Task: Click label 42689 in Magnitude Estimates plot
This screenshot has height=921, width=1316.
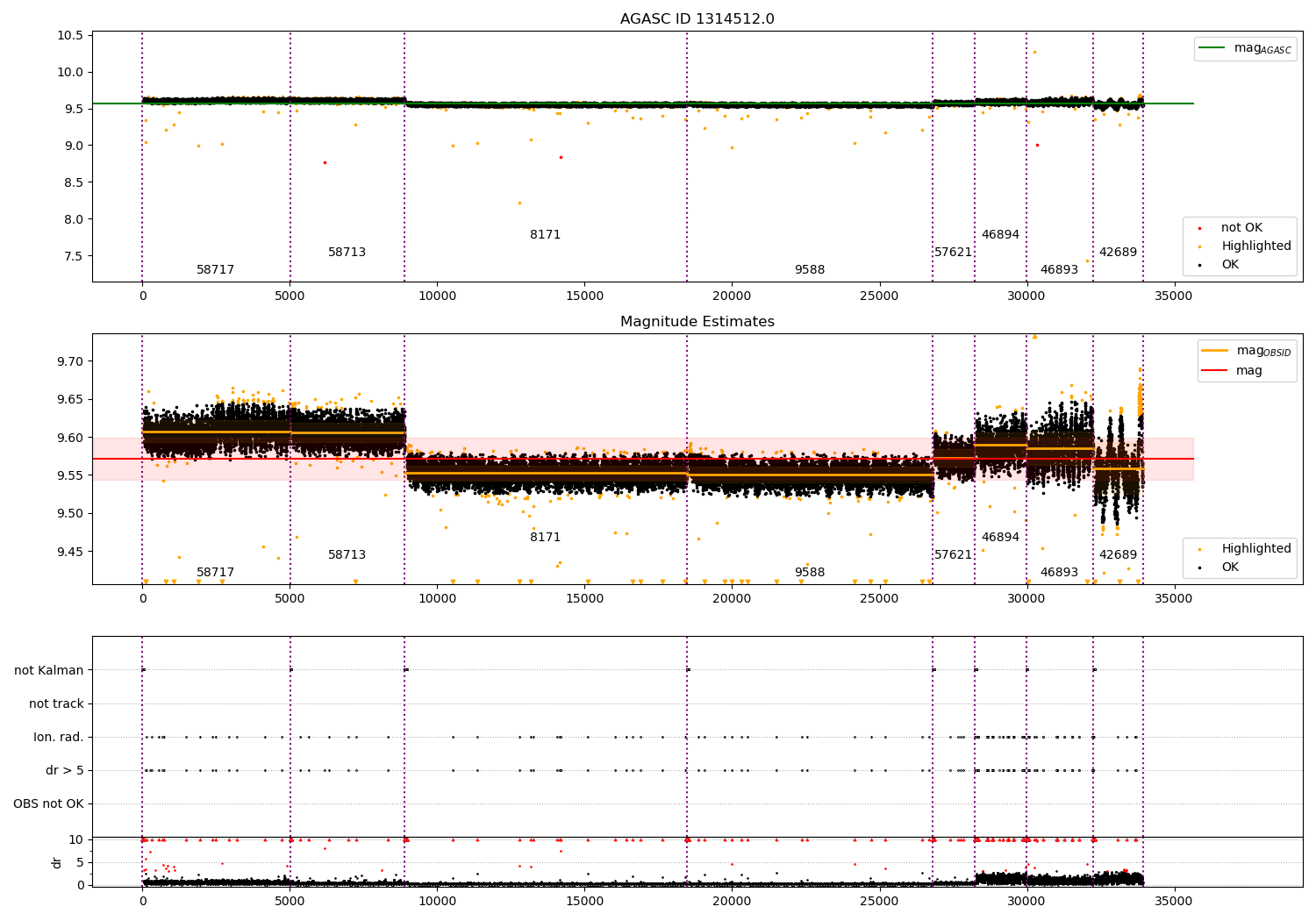Action: click(1118, 555)
